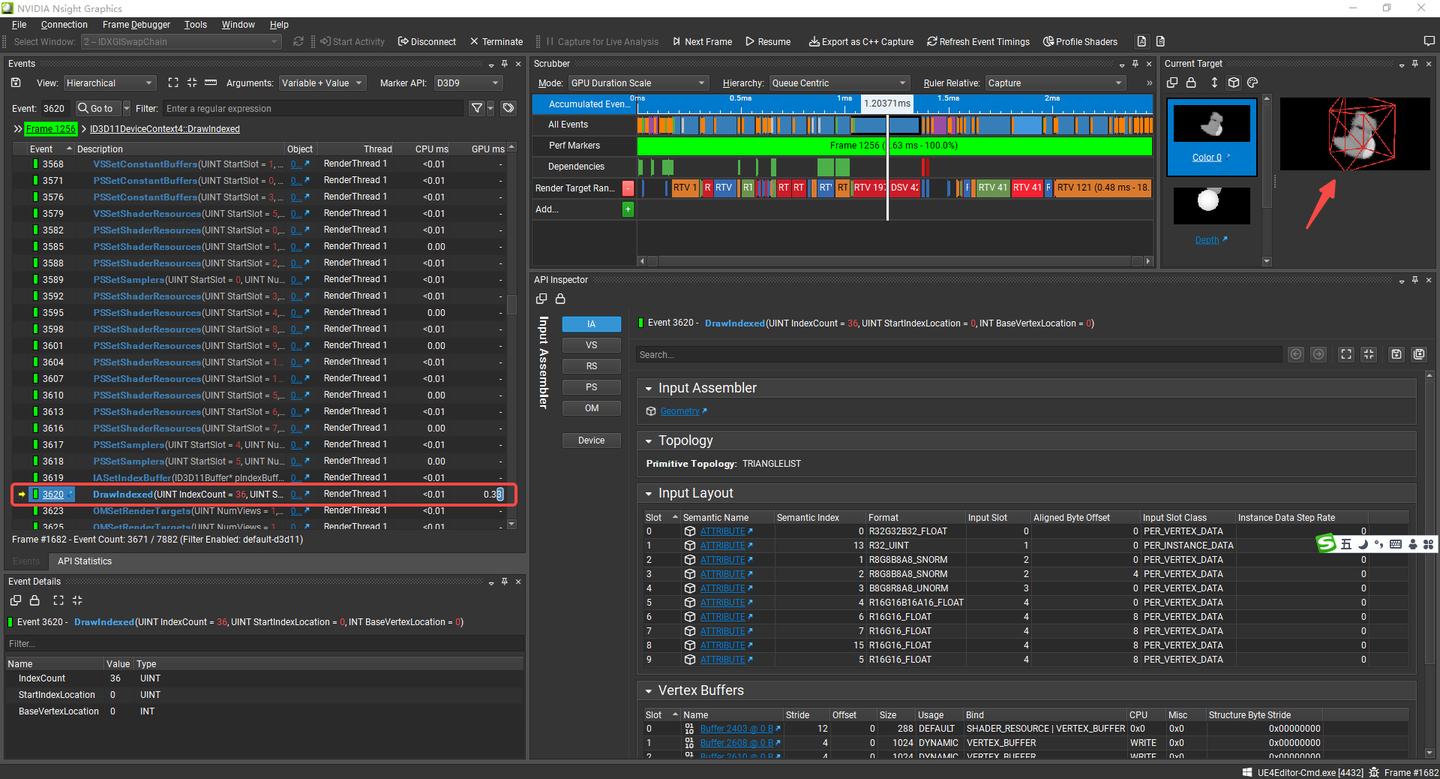1440x779 pixels.
Task: Open the Frame Debugger menu
Action: [136, 24]
